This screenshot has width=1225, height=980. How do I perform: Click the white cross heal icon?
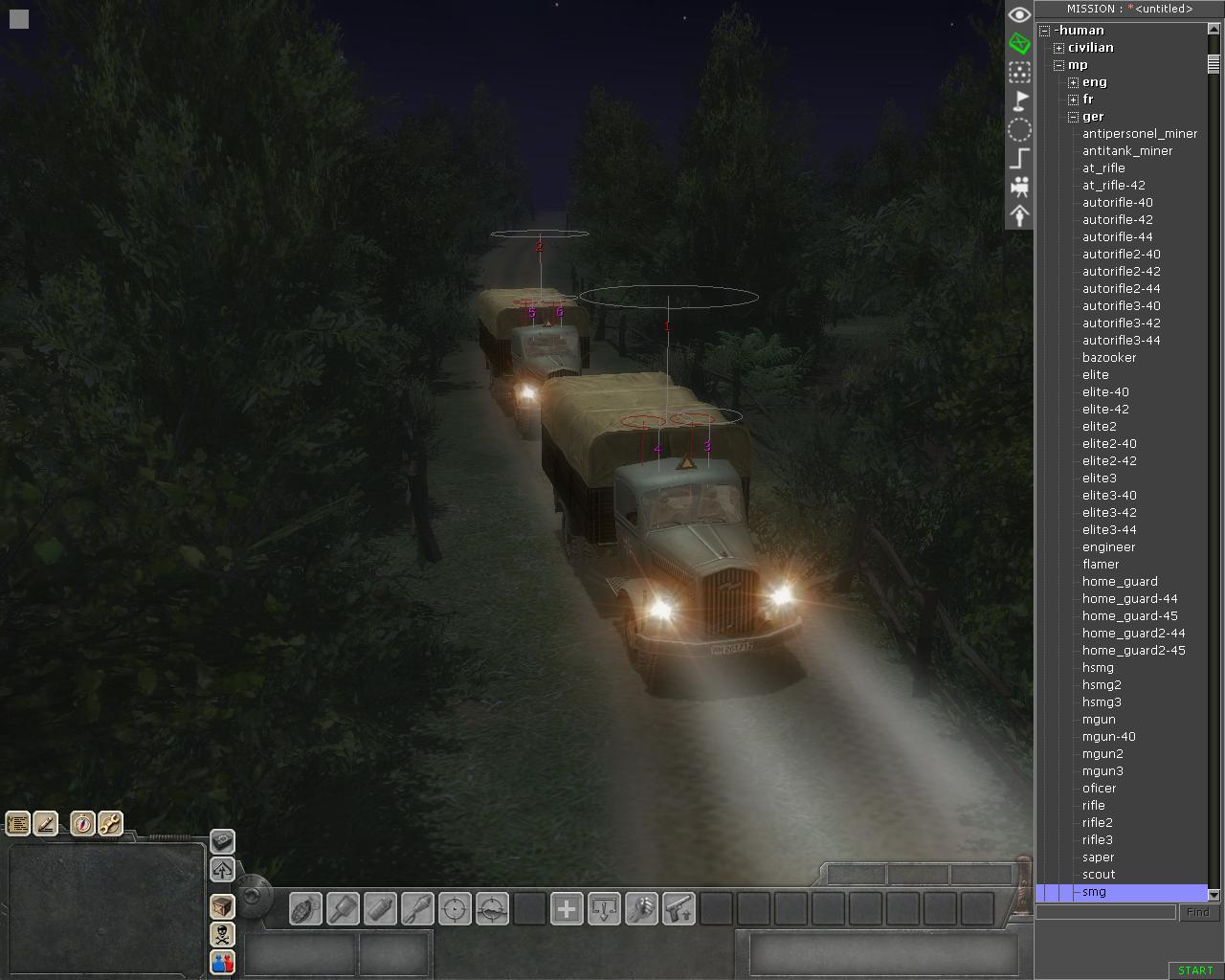coord(567,908)
